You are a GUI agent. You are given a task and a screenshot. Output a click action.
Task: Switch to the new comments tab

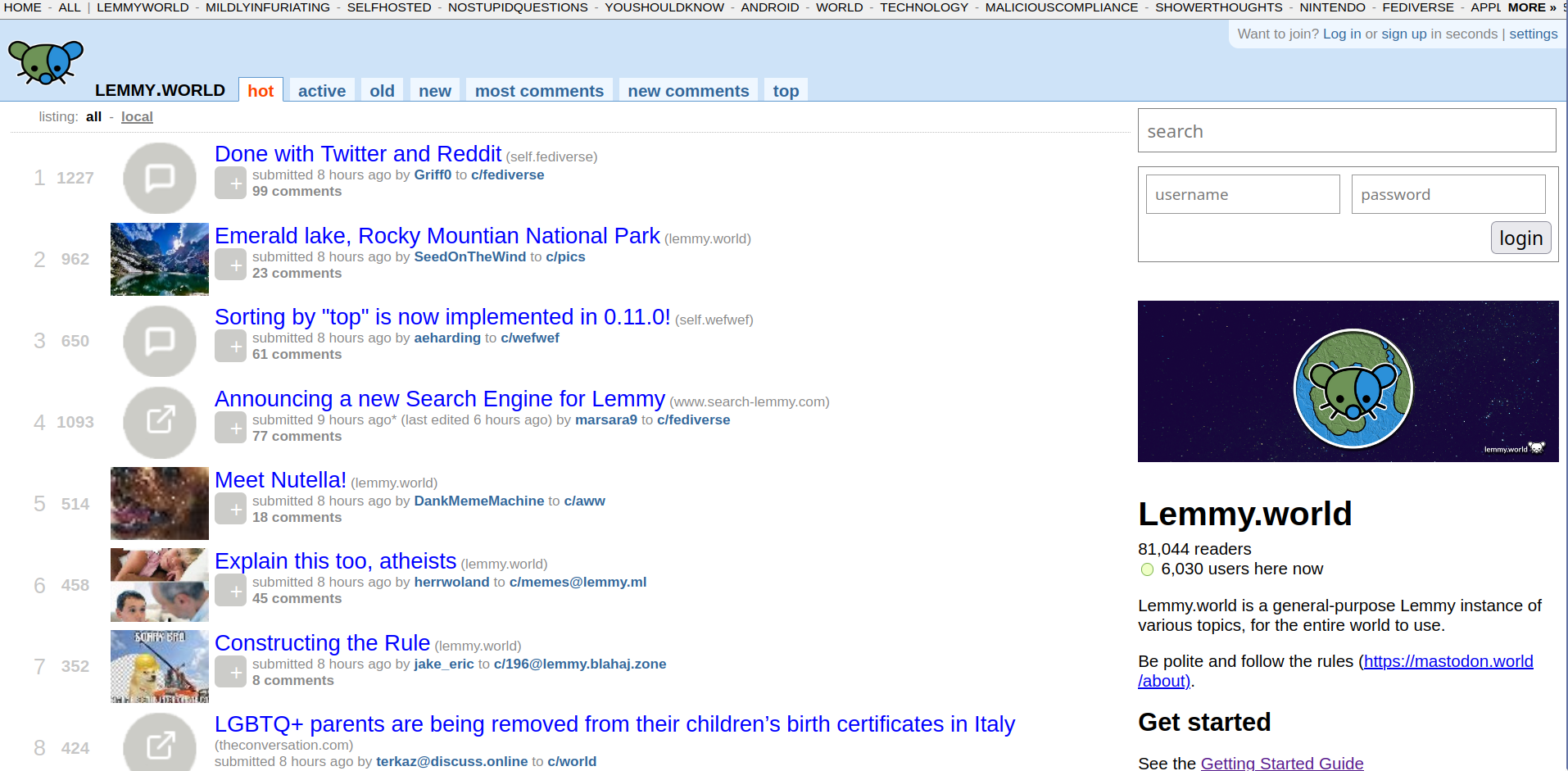(688, 91)
